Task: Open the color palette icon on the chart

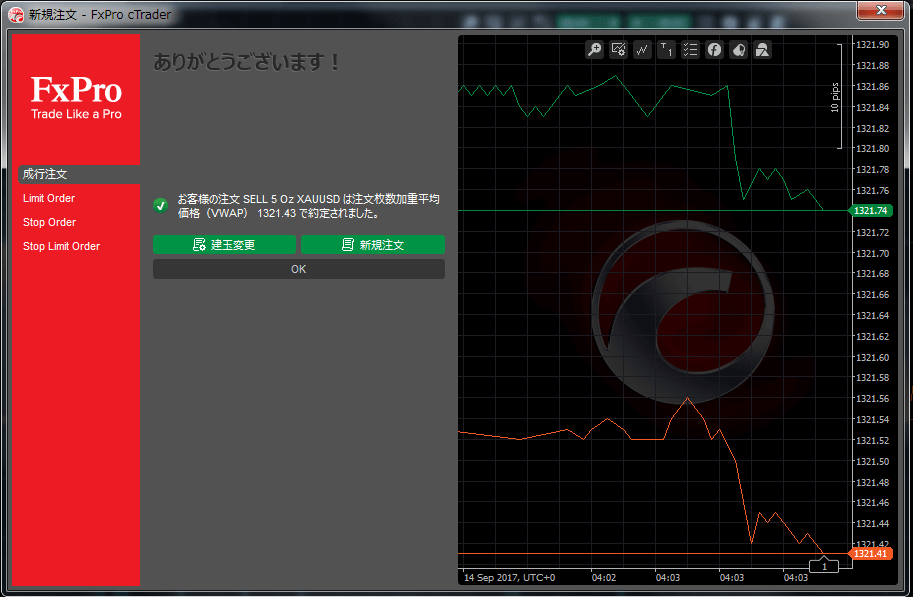Action: (x=738, y=50)
